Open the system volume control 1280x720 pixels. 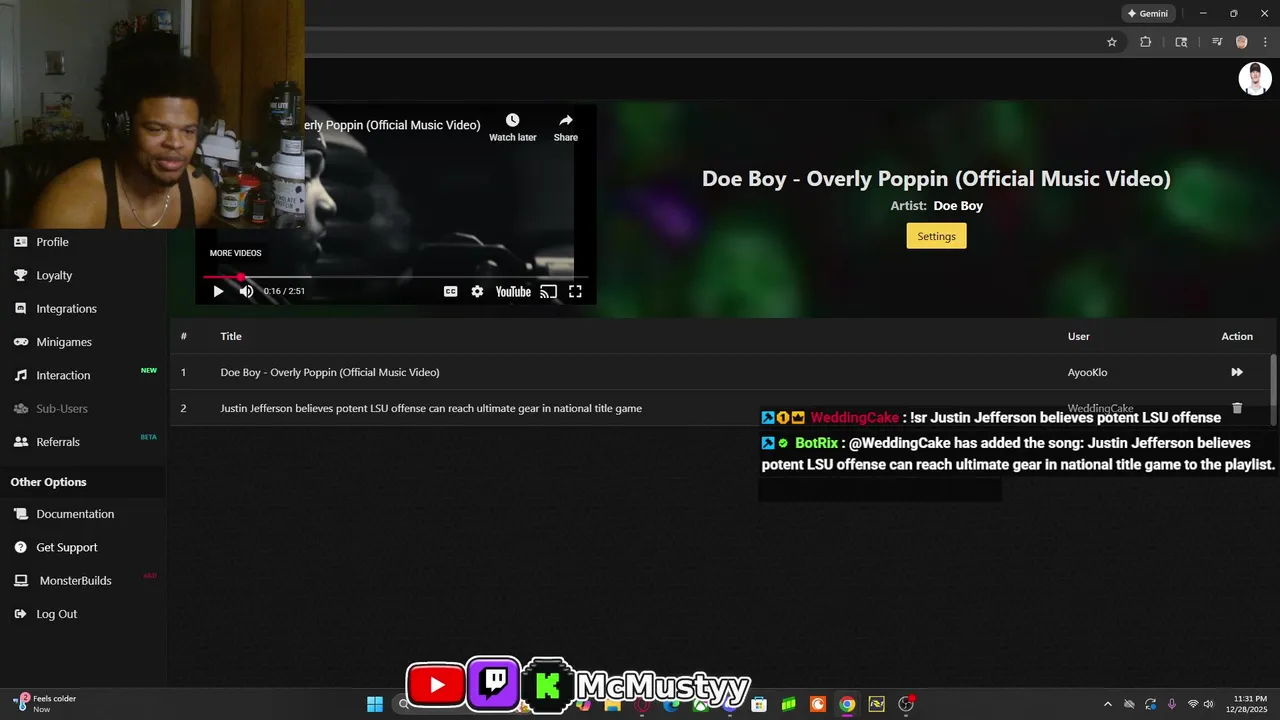(x=1209, y=704)
